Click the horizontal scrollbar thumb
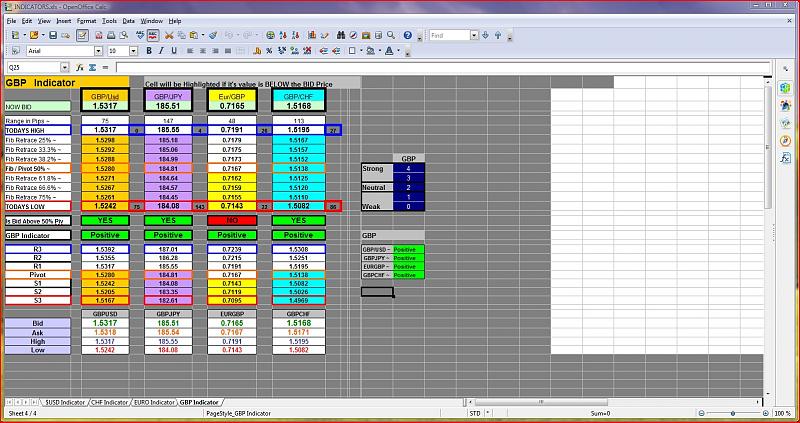Viewport: 800px width, 423px height. (x=542, y=402)
